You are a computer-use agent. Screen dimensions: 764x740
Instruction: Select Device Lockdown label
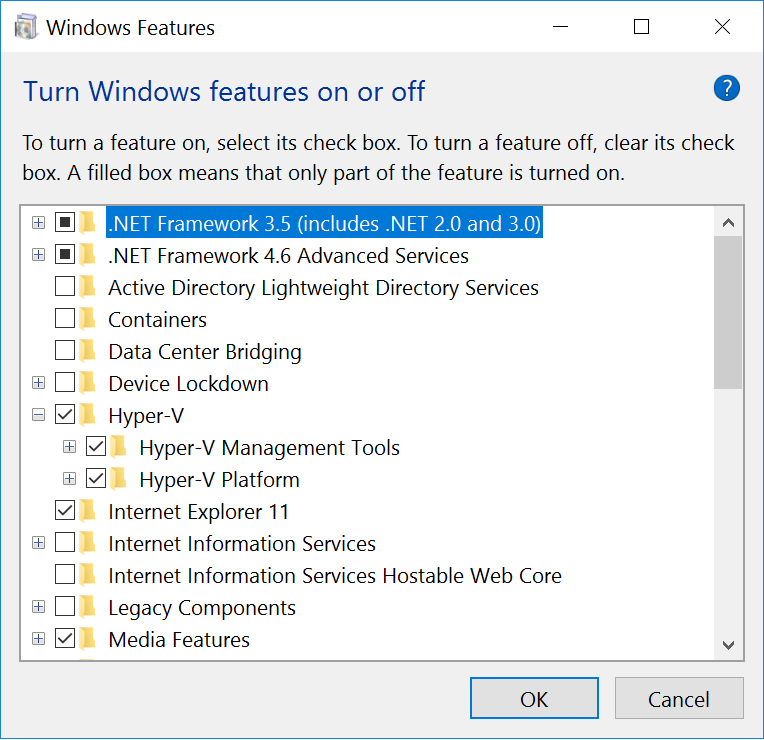click(x=188, y=384)
